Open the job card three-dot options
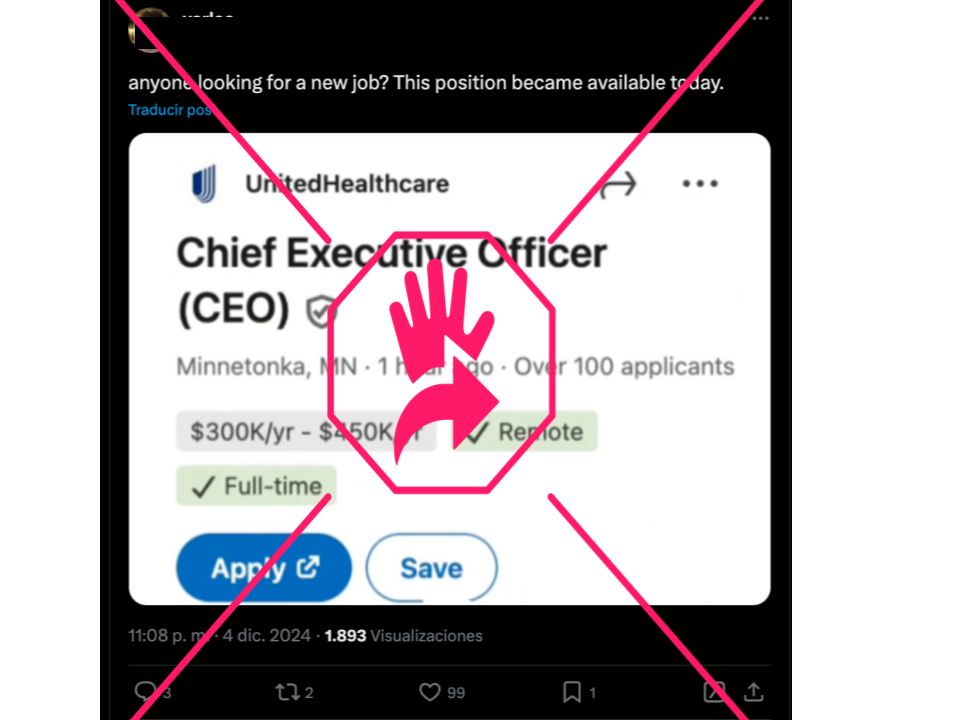The width and height of the screenshot is (960, 720). click(700, 184)
